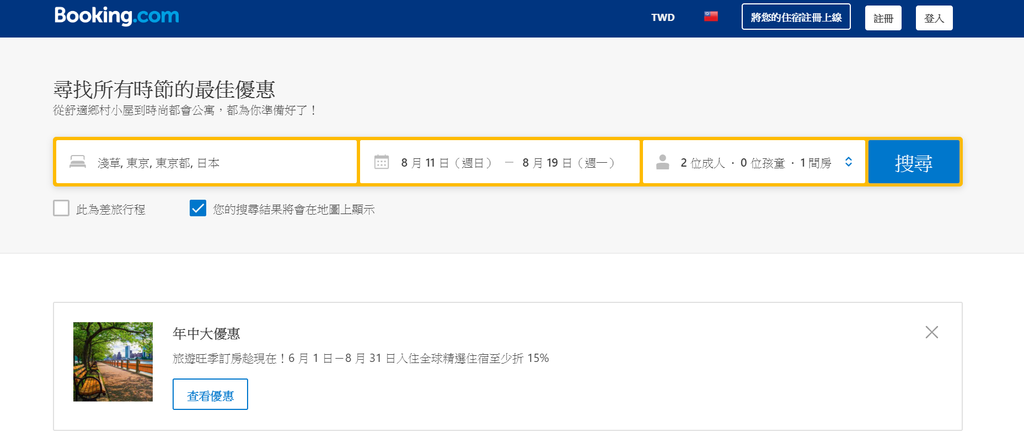Check the 此為差旅行程 checkbox
Viewport: 1024px width, 432px height.
[61, 209]
